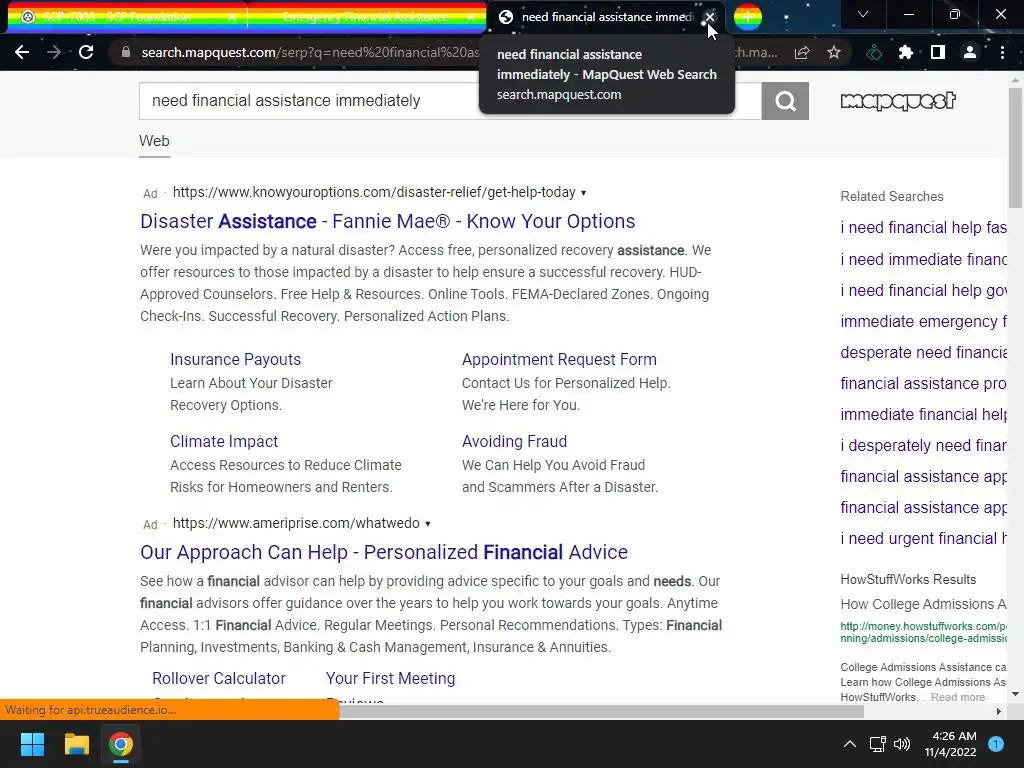The width and height of the screenshot is (1024, 768).
Task: Go back to the previous page
Action: (x=22, y=52)
